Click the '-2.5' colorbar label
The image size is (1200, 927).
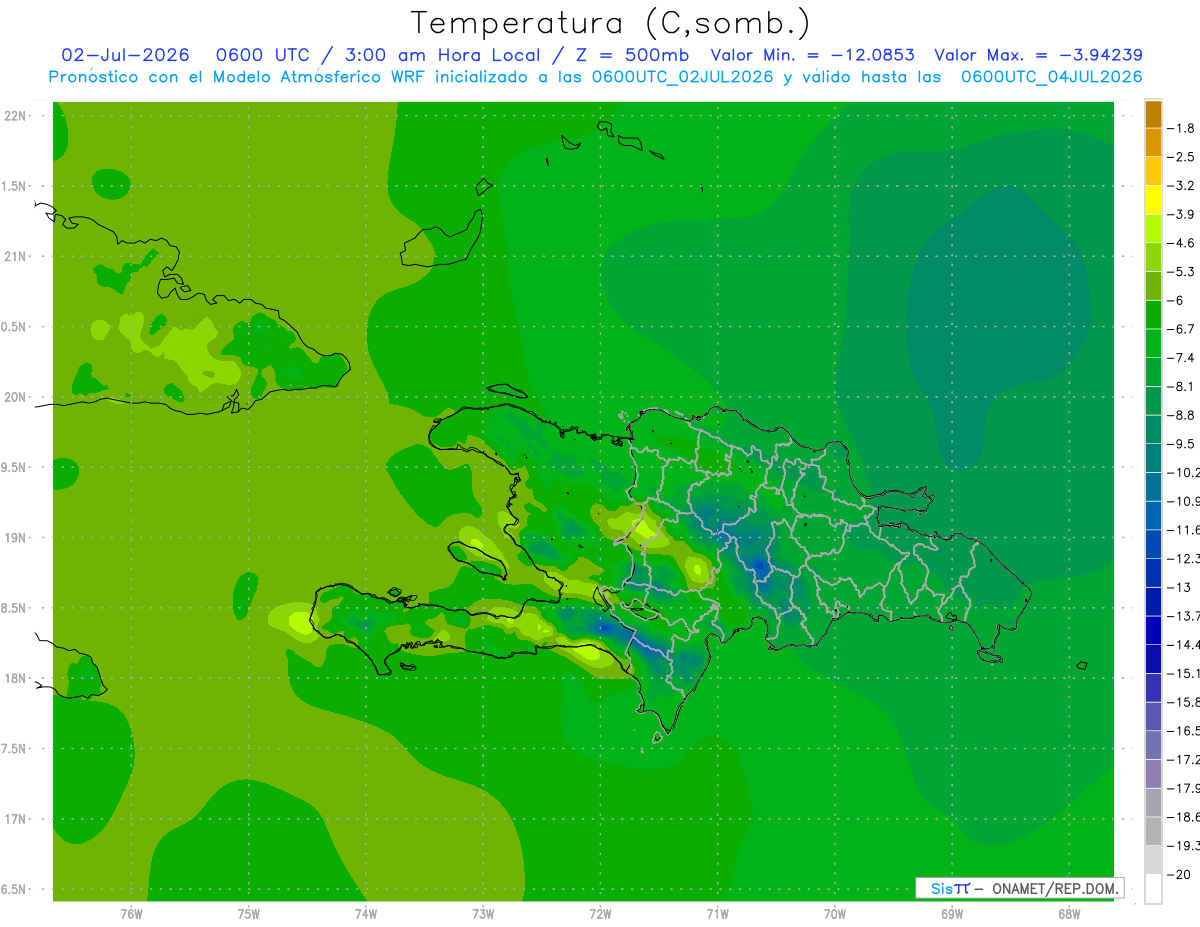click(x=1182, y=157)
